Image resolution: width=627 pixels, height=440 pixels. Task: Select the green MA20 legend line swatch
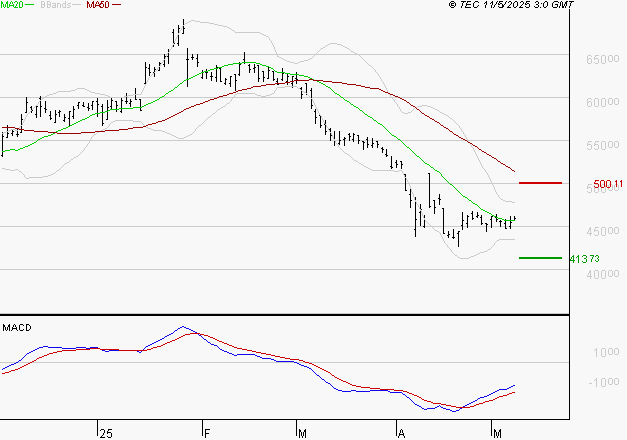30,5
